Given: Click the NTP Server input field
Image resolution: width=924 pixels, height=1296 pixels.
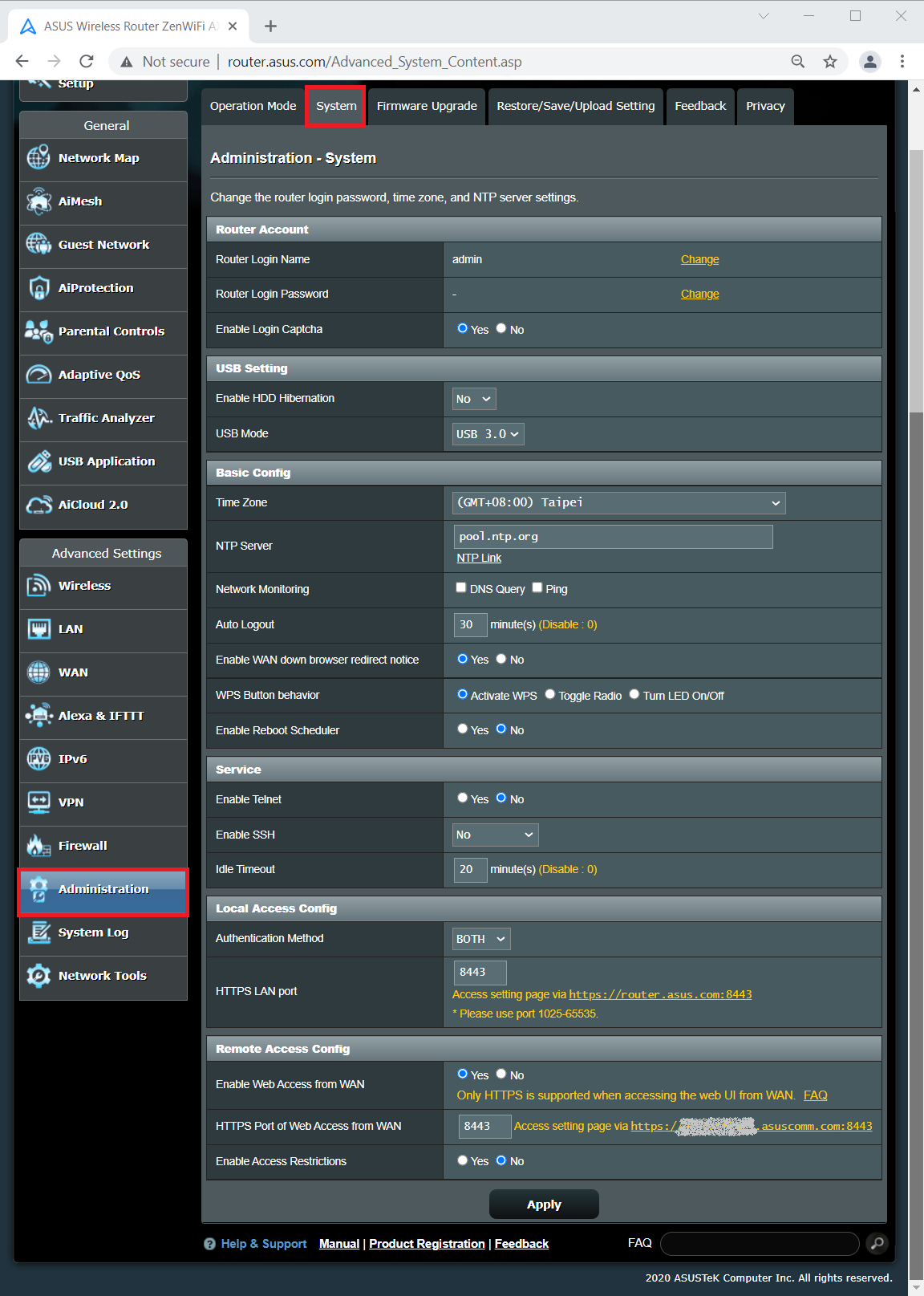Looking at the screenshot, I should click(614, 537).
